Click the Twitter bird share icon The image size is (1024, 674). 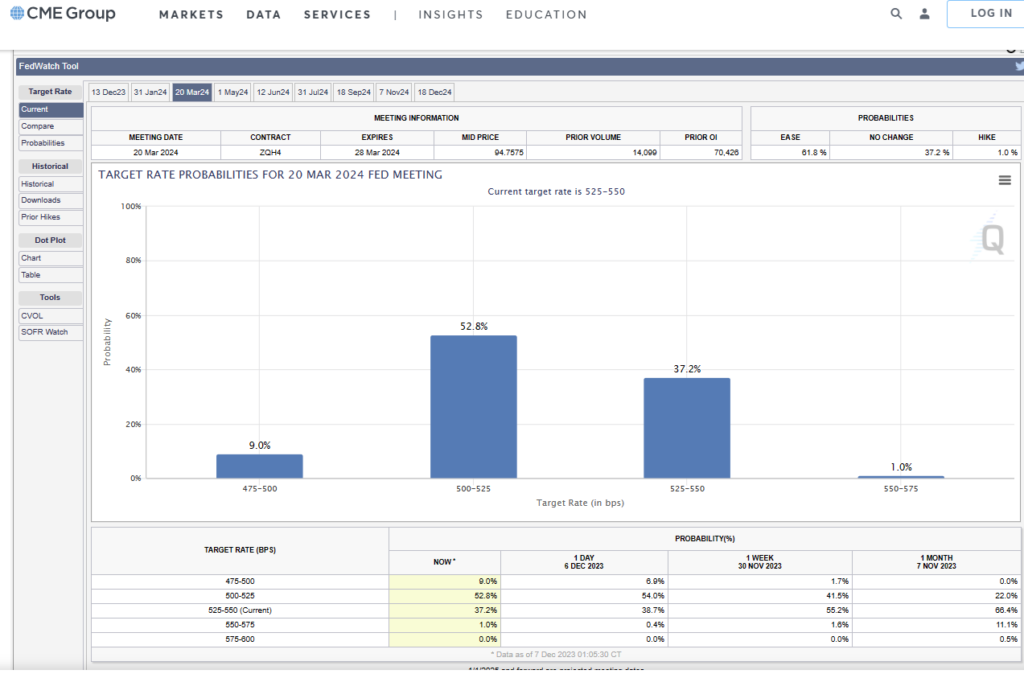pos(1018,66)
